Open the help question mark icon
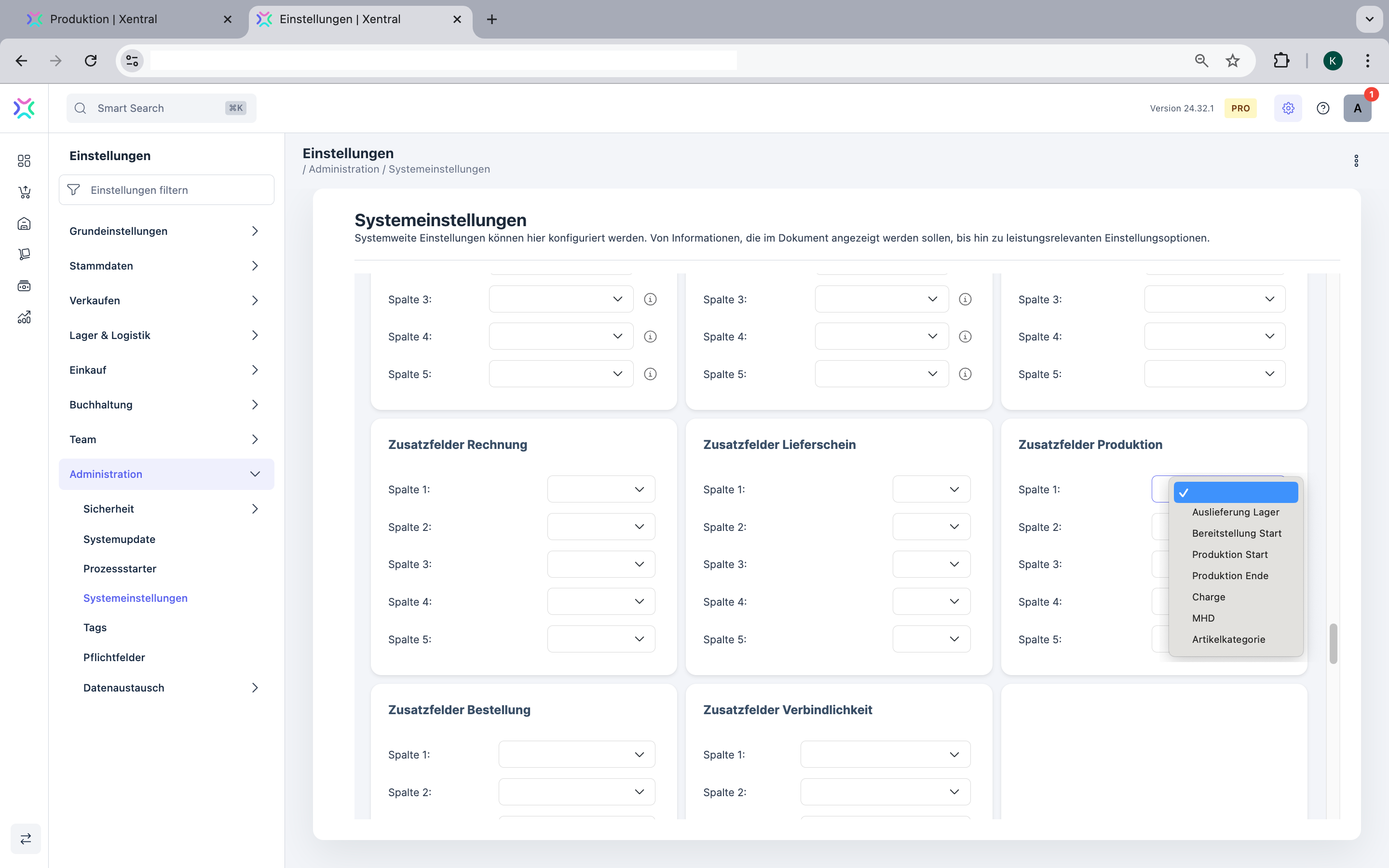This screenshot has height=868, width=1389. click(x=1323, y=108)
